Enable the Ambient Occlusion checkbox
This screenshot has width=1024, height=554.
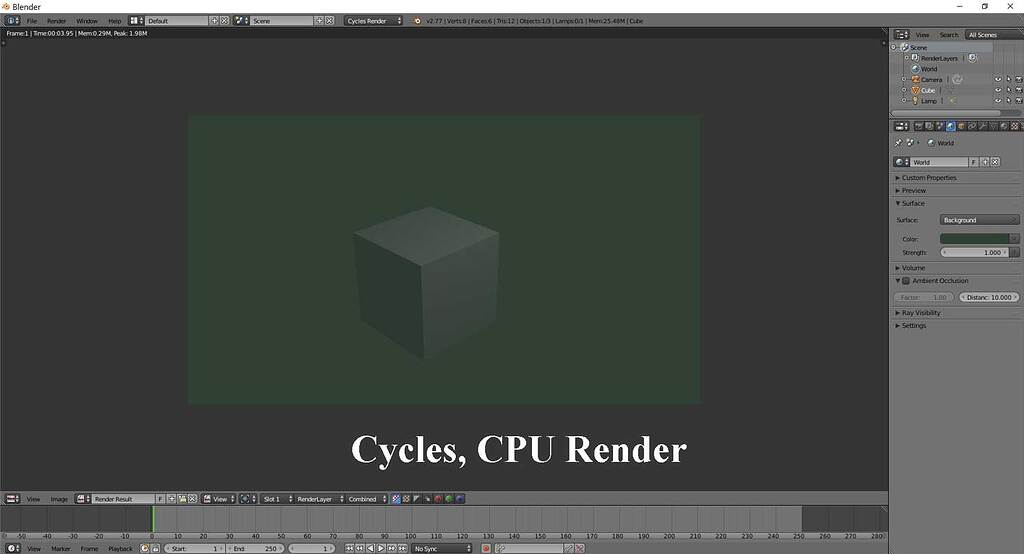(x=906, y=281)
